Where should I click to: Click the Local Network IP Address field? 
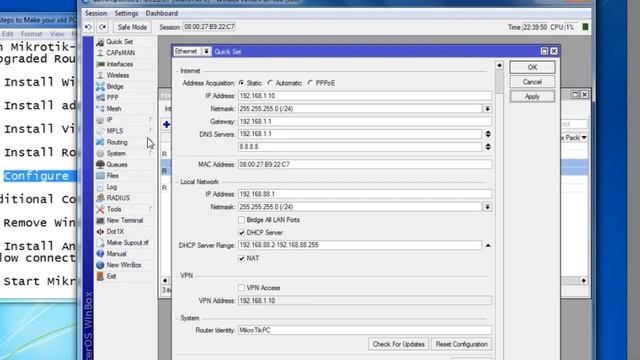click(365, 194)
